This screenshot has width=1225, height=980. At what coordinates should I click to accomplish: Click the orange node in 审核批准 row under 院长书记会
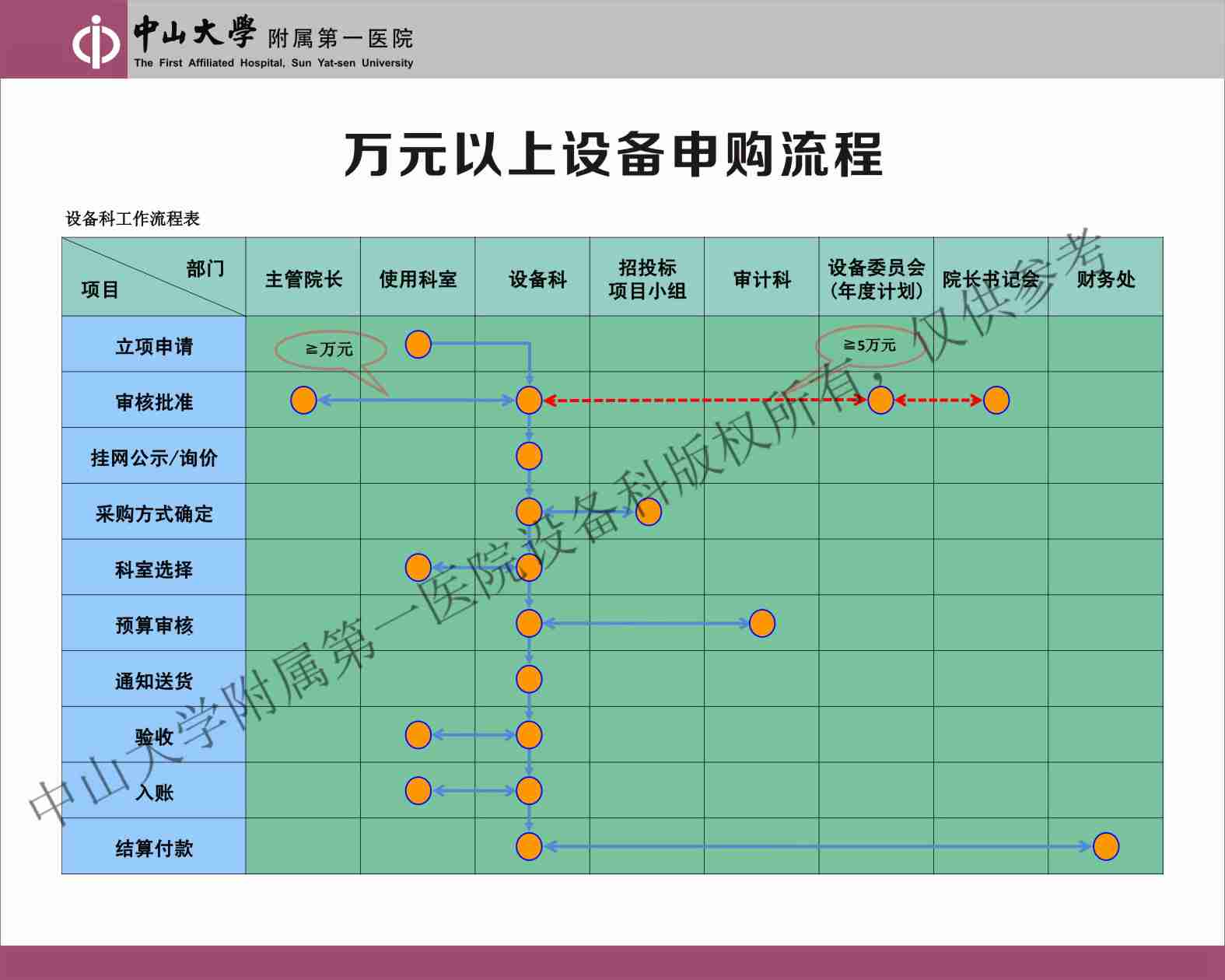coord(996,400)
